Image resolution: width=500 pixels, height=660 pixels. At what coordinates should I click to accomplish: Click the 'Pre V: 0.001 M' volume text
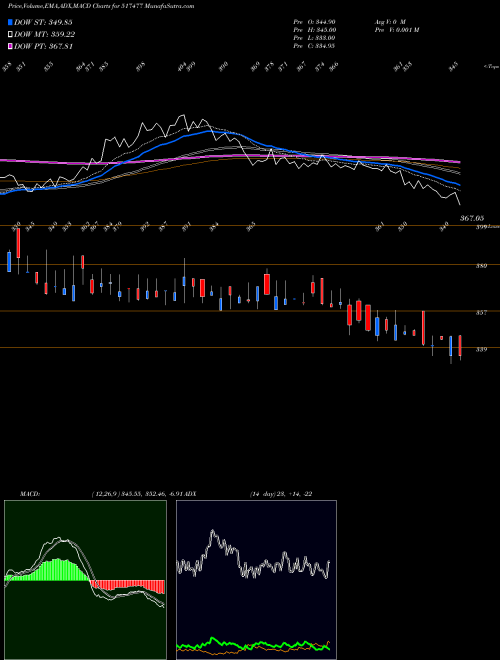pos(396,30)
